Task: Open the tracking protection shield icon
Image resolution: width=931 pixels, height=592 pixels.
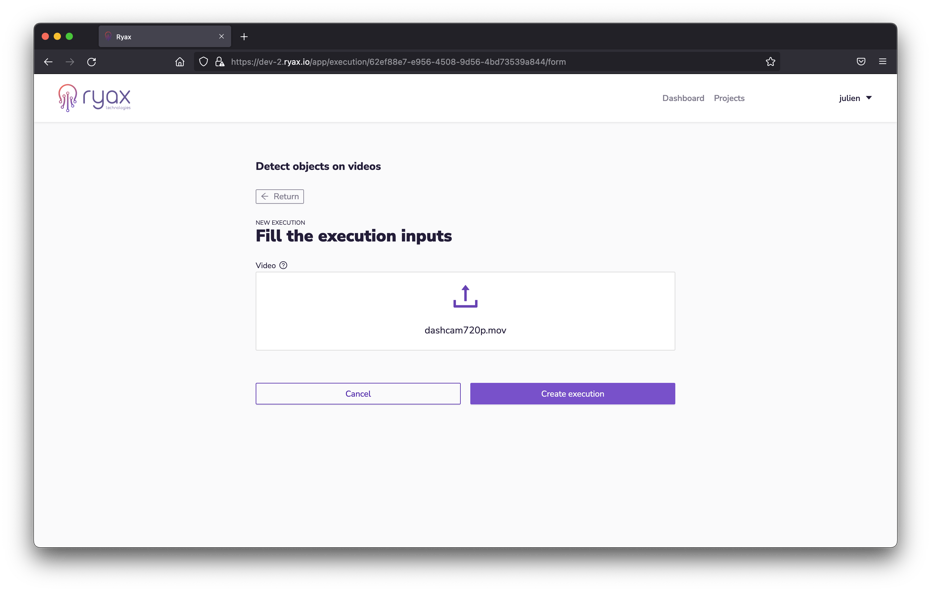Action: click(x=204, y=62)
